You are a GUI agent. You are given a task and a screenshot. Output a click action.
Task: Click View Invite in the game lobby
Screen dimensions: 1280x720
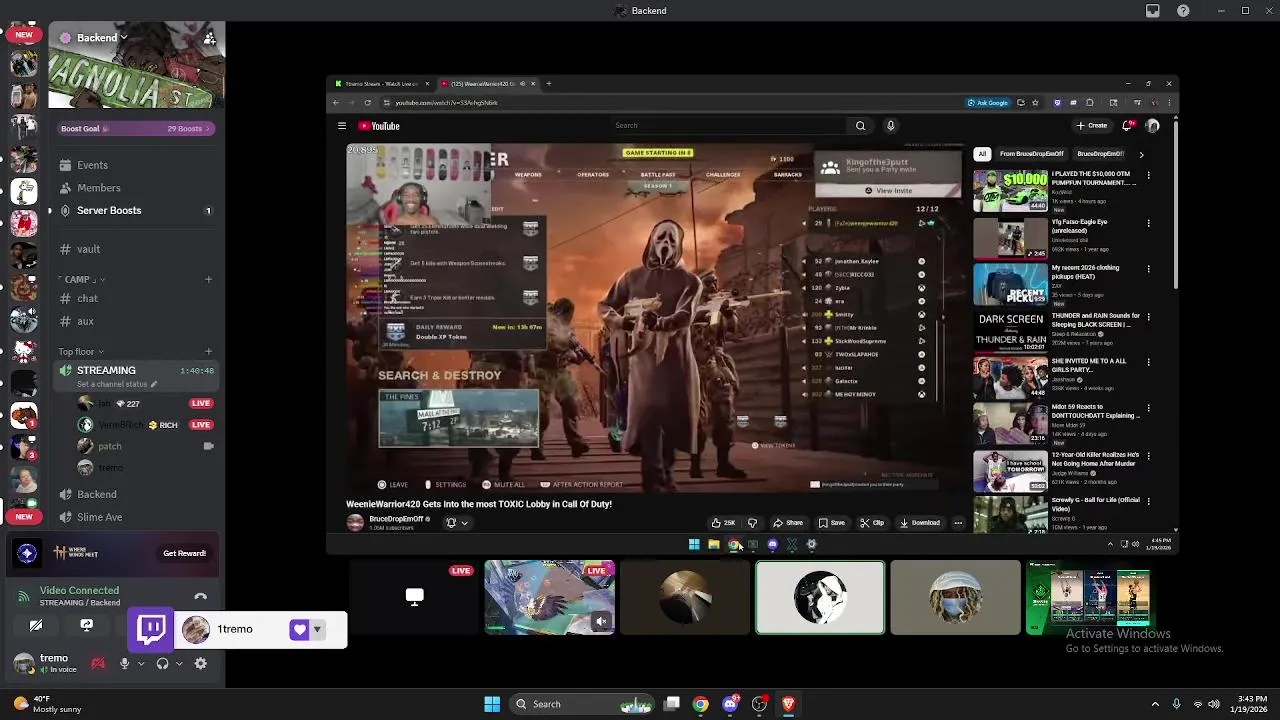pyautogui.click(x=888, y=190)
